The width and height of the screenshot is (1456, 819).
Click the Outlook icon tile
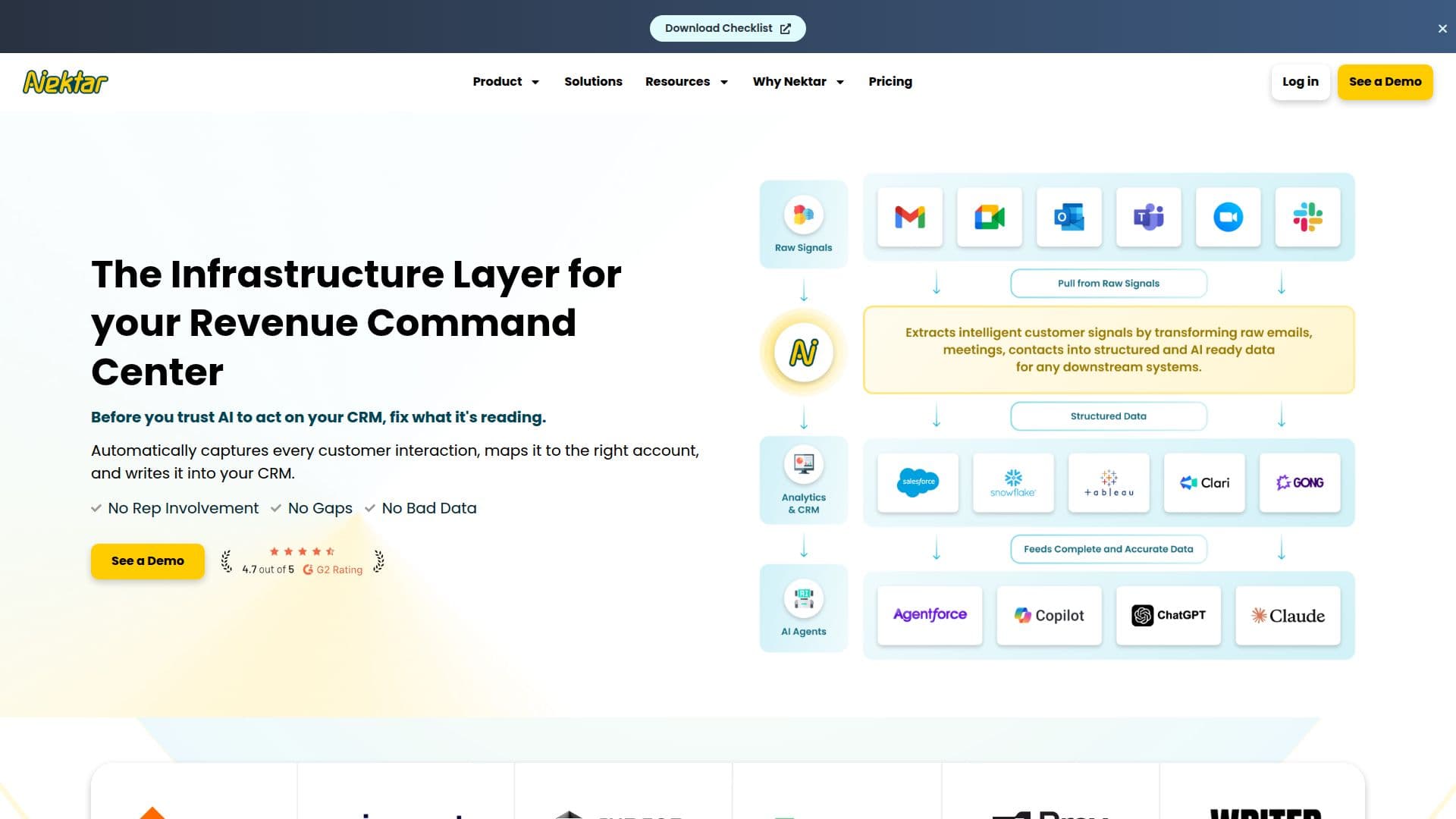coord(1069,218)
